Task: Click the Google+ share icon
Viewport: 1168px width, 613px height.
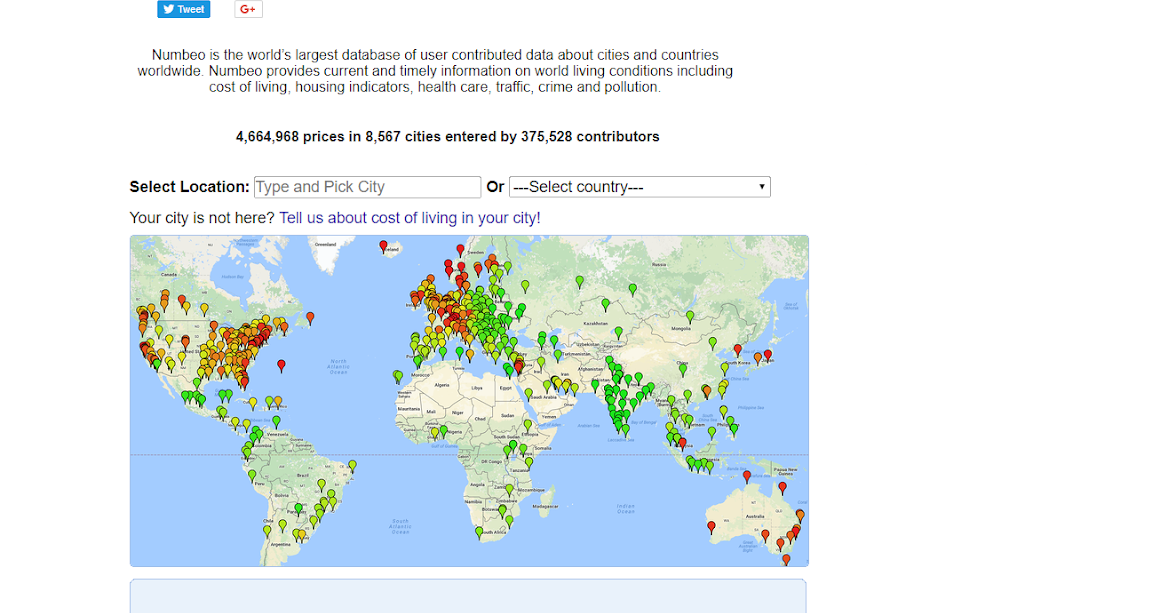Action: [247, 9]
